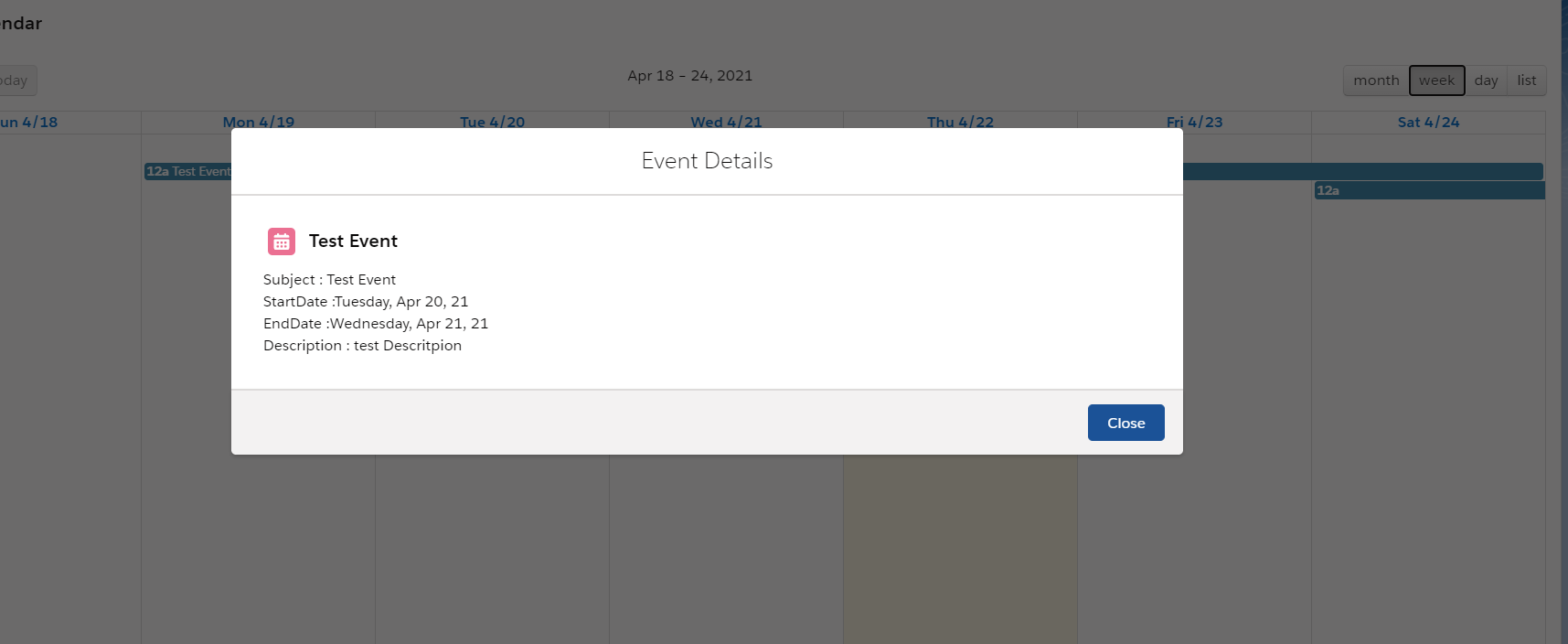Click the 12a event on Saturday

[1429, 190]
